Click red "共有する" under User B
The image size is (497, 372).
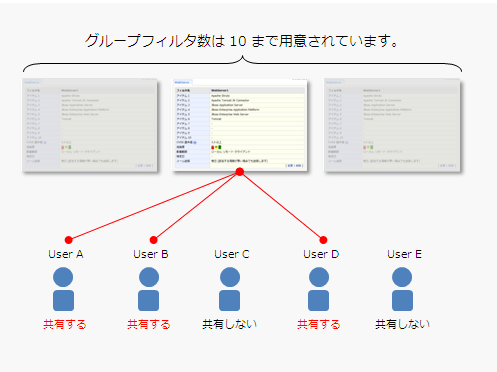click(149, 324)
